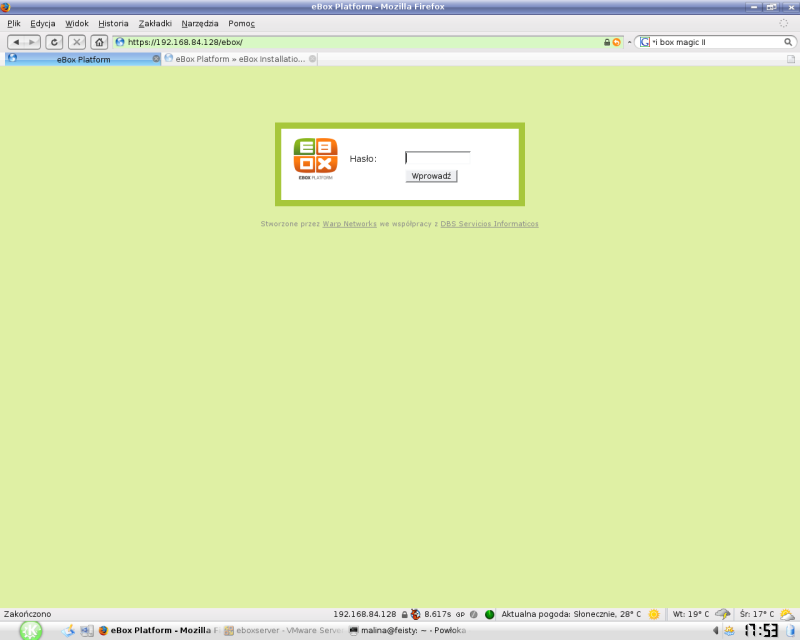Viewport: 800px width, 640px height.
Task: Click the padlock icon in the URL bar
Action: (607, 42)
